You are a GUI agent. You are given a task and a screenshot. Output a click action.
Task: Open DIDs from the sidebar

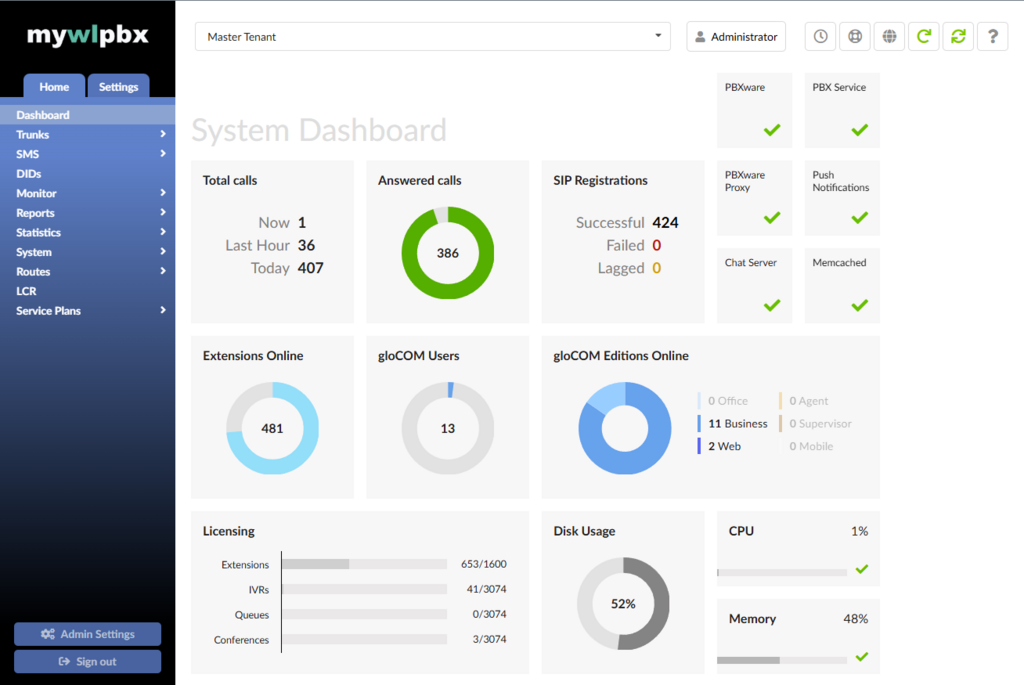pyautogui.click(x=29, y=174)
